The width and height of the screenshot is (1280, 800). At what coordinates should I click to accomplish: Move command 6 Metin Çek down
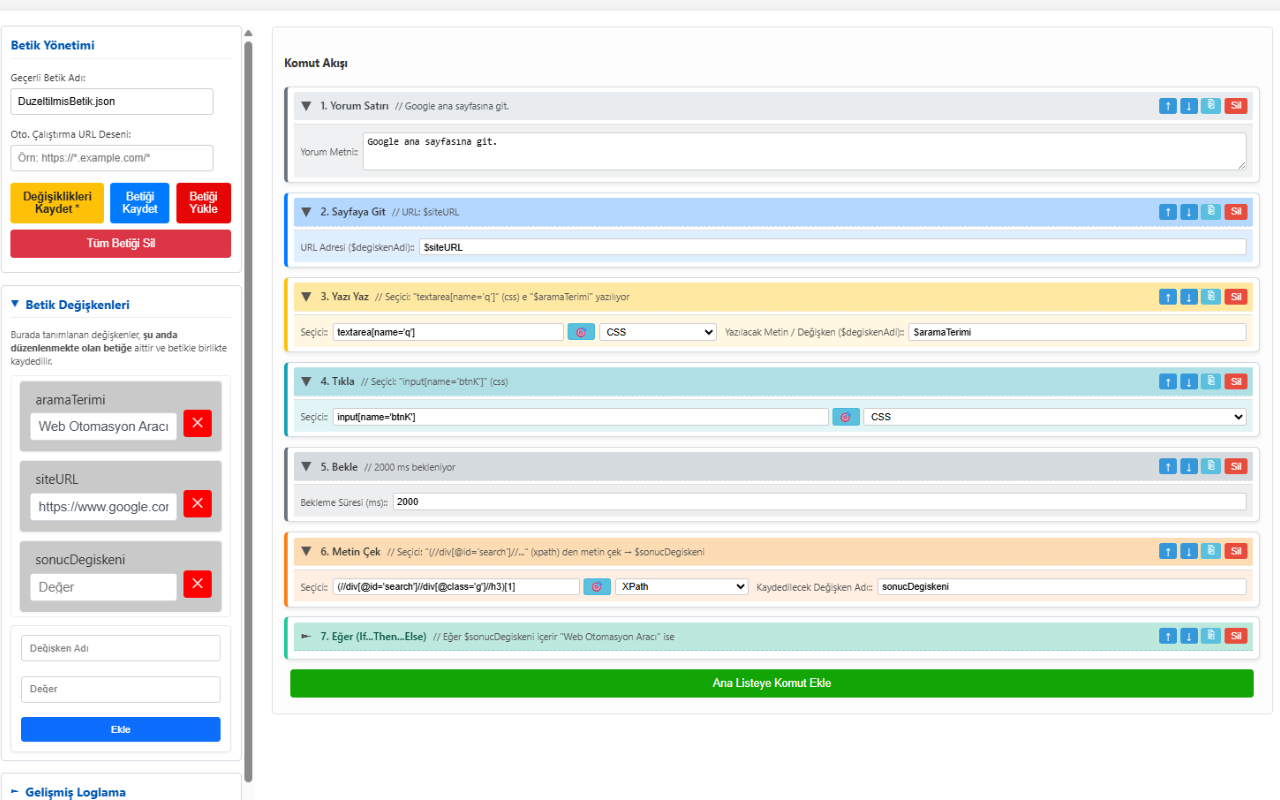tap(1189, 552)
